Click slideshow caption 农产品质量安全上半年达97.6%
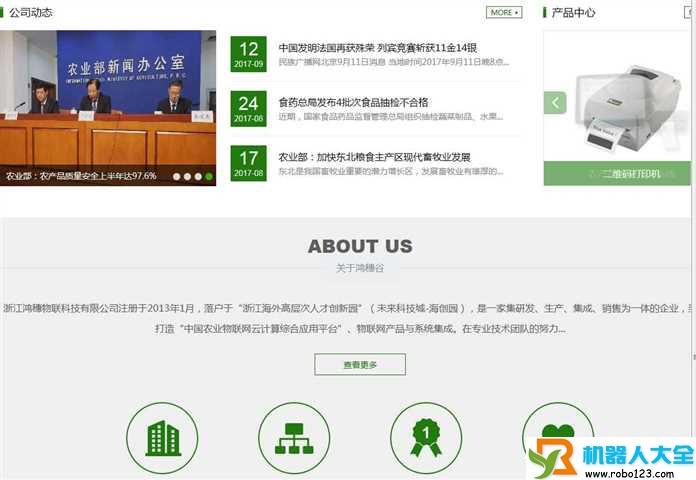Screen dimensions: 696x480 [81, 176]
